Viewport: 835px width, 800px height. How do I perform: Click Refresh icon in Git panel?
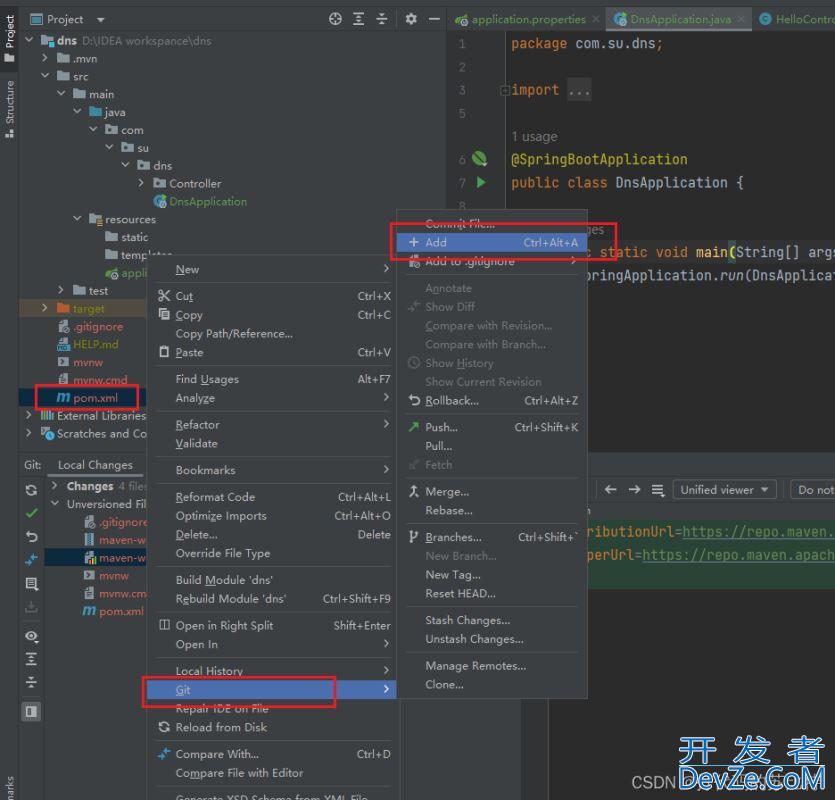[31, 490]
